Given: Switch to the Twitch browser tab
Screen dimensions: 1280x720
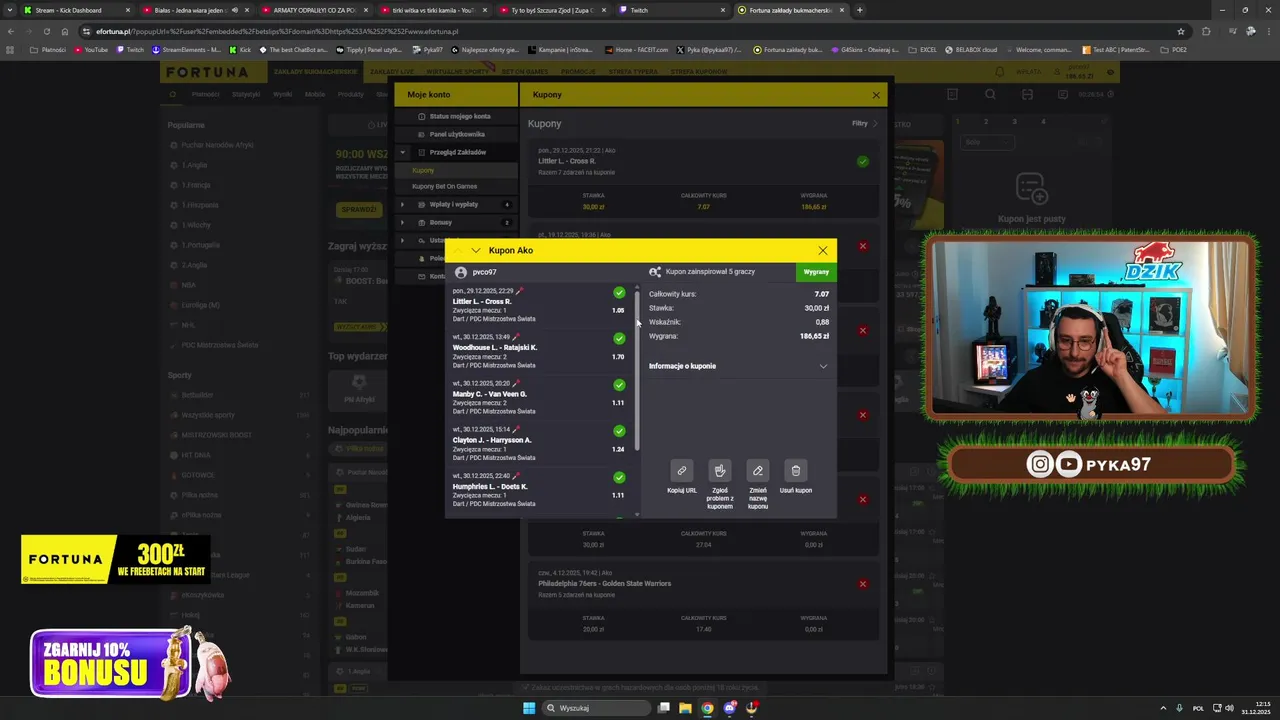Looking at the screenshot, I should tap(672, 10).
